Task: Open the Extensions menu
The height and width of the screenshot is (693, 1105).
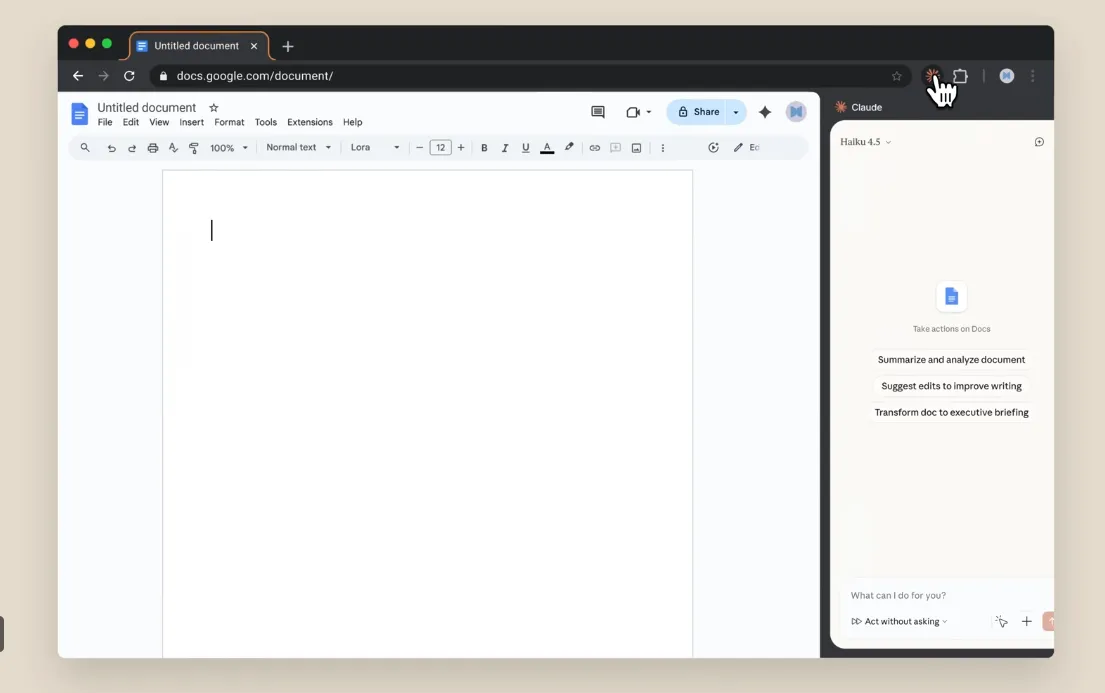Action: point(309,122)
